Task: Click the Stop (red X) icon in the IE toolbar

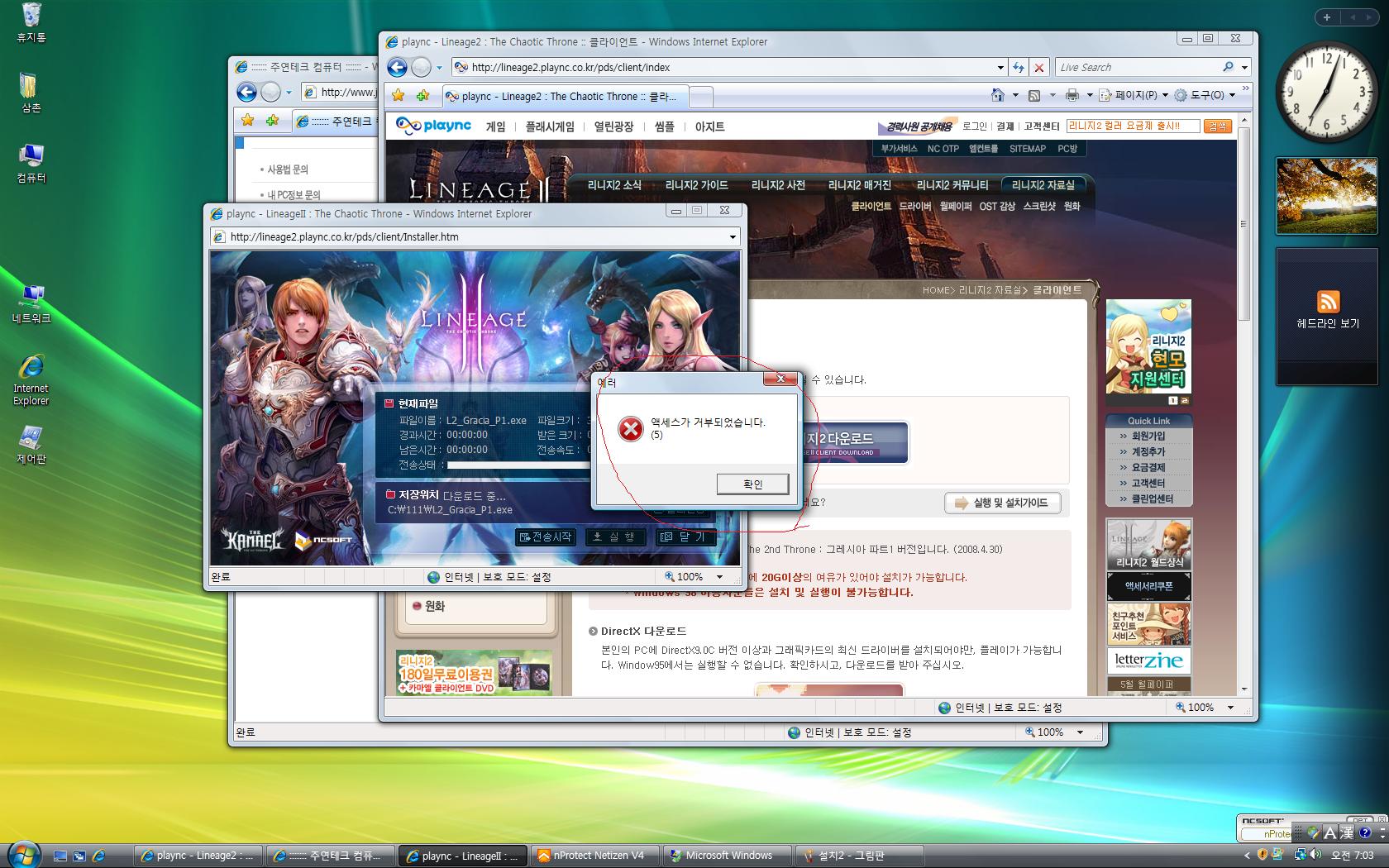Action: (x=1039, y=67)
